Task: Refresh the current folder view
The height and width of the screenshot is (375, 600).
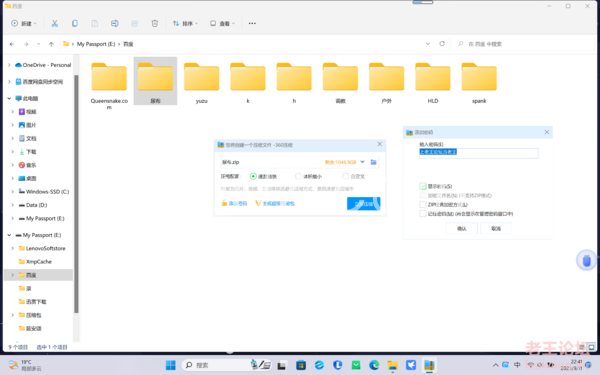Action: coord(442,44)
